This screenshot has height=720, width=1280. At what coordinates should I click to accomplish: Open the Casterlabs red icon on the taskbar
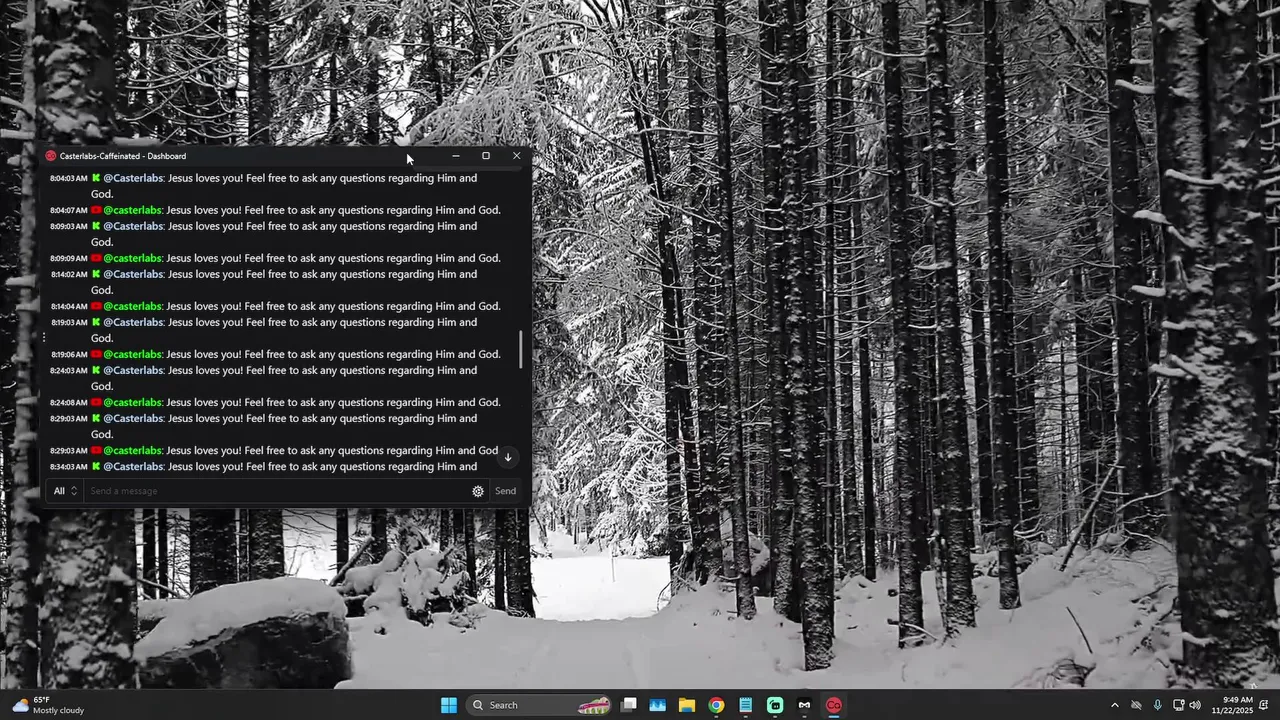pyautogui.click(x=834, y=705)
